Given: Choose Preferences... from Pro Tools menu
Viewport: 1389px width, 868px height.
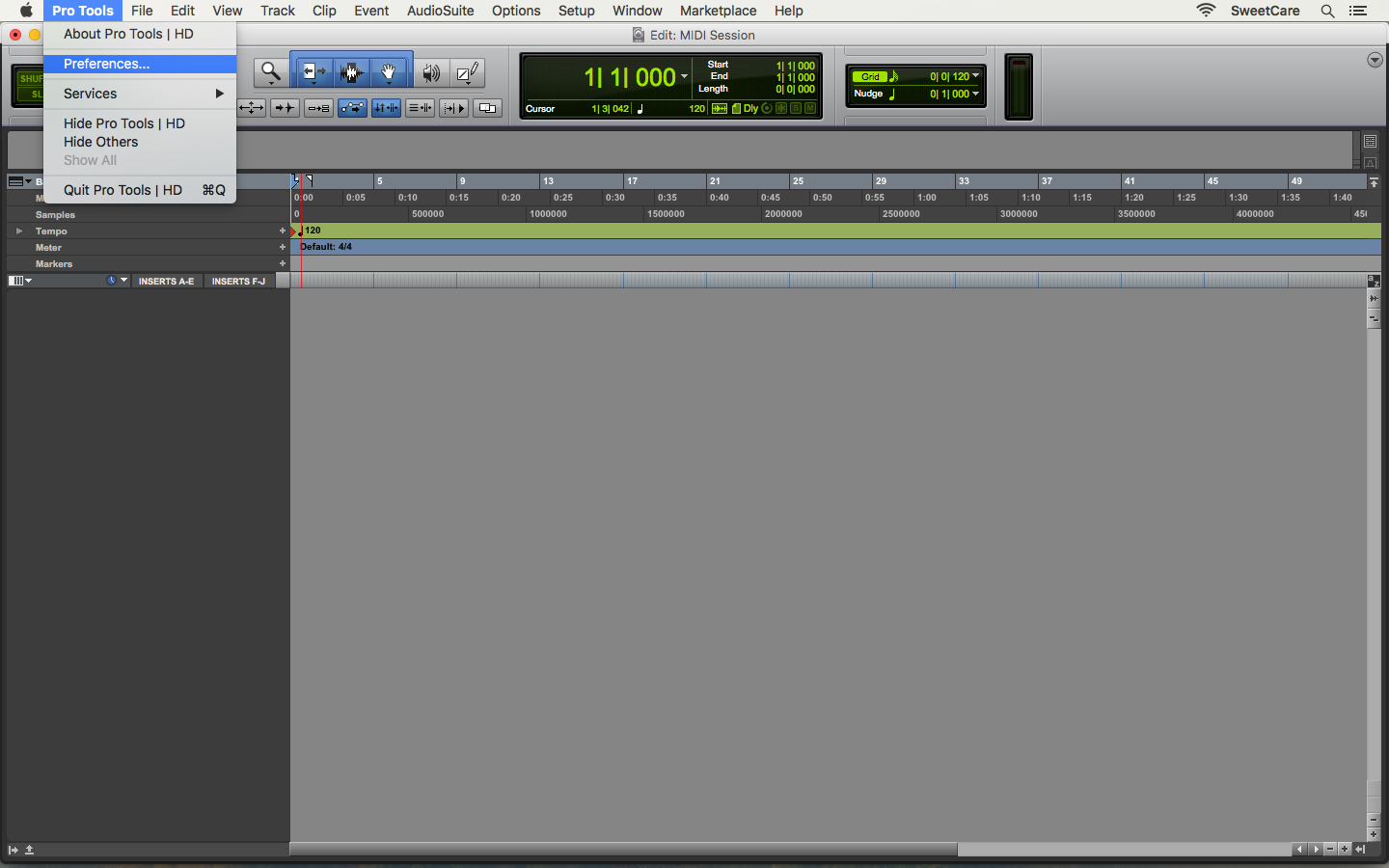Looking at the screenshot, I should point(106,64).
